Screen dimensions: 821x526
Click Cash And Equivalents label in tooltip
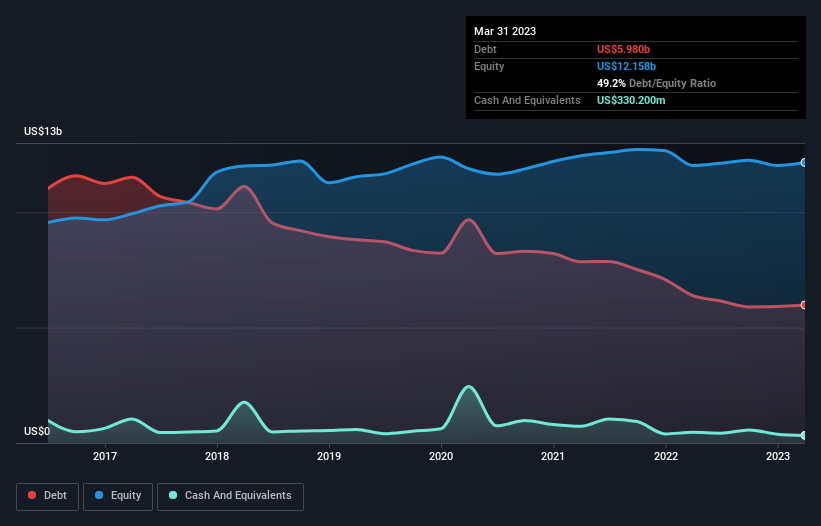tap(527, 100)
